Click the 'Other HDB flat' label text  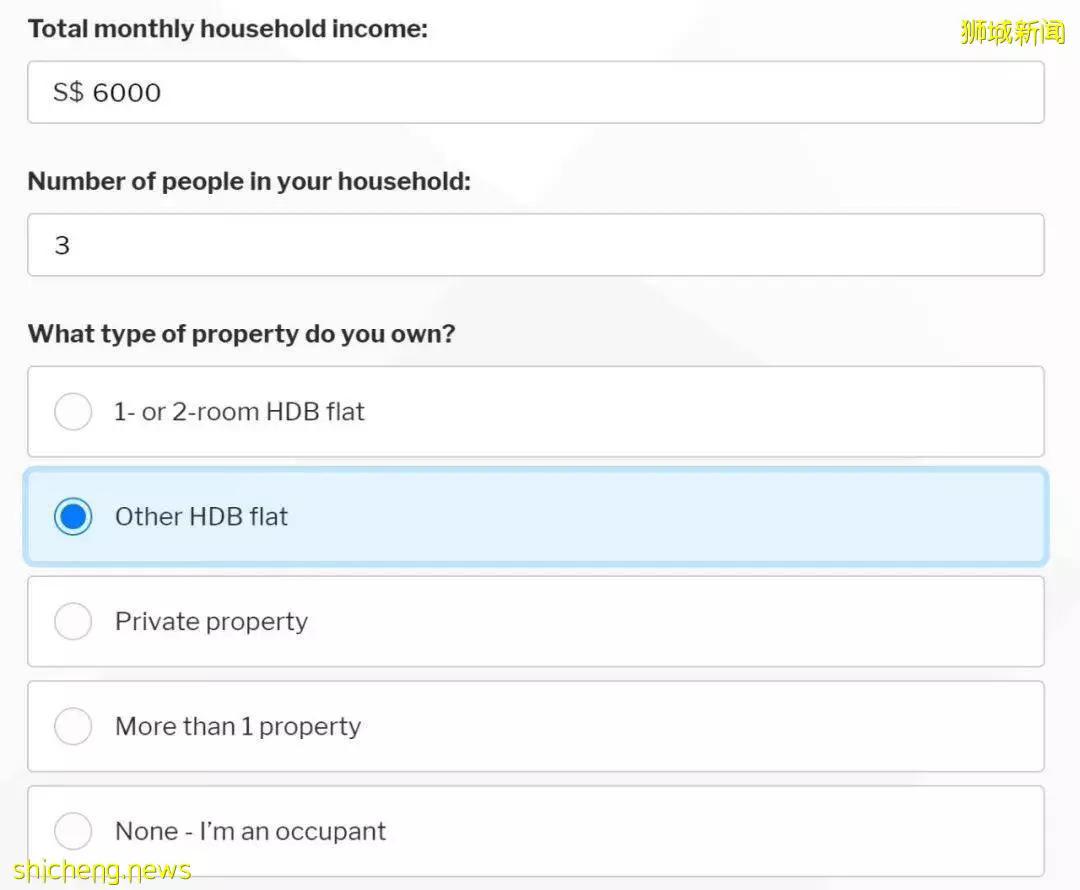point(201,517)
